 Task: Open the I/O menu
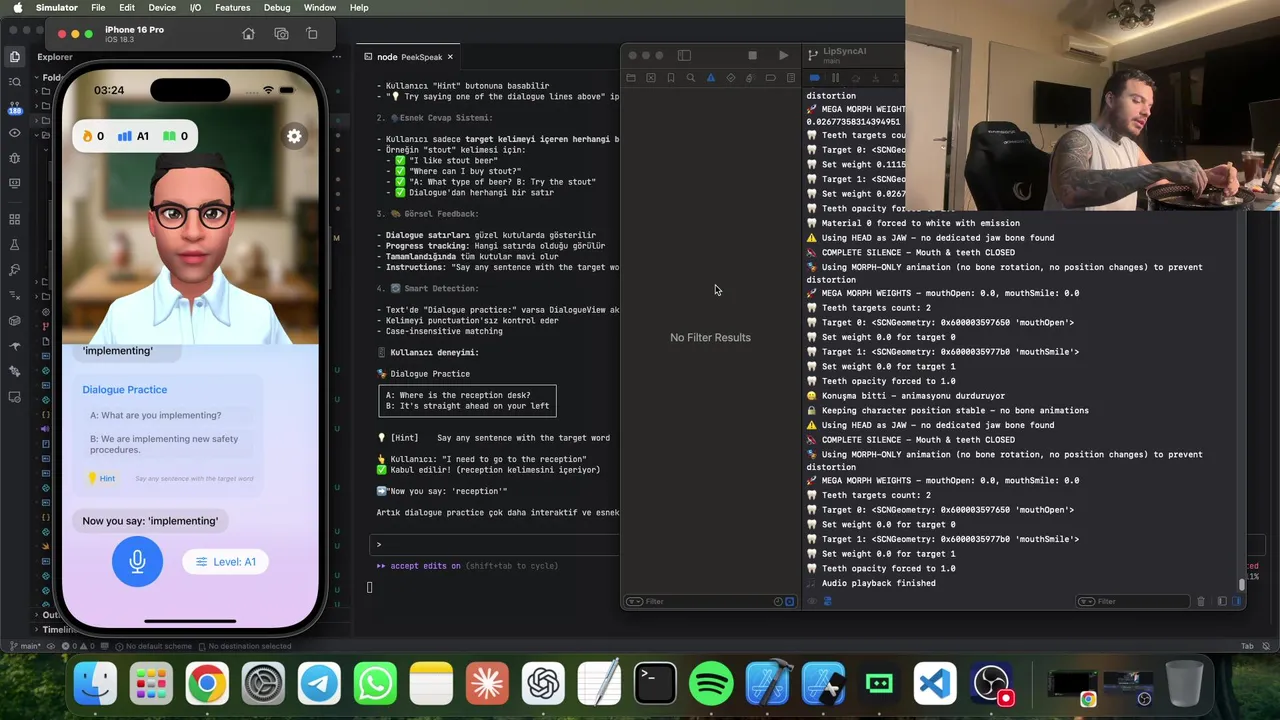[195, 7]
